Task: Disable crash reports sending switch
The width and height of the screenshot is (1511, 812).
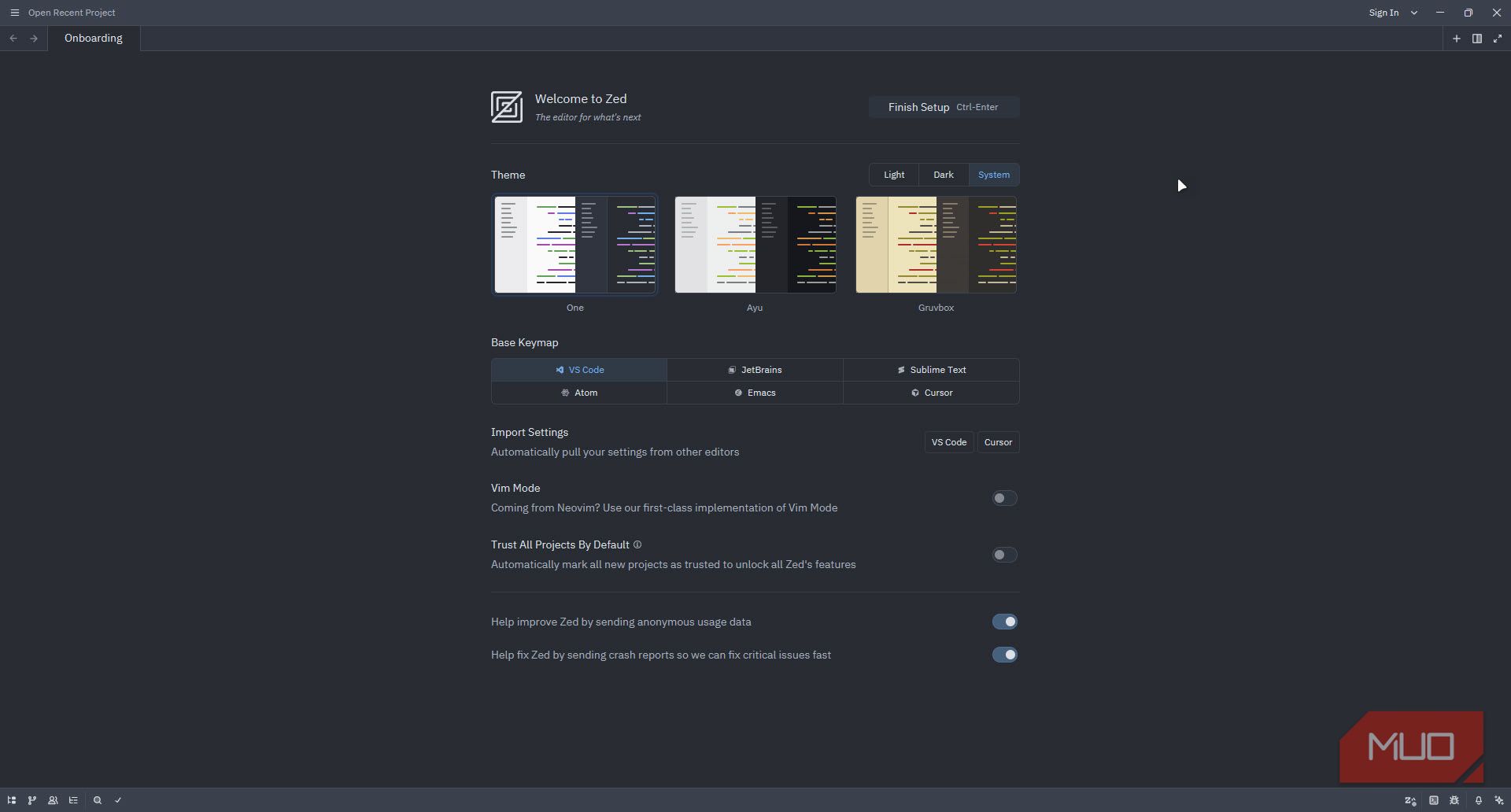Action: (x=1004, y=655)
